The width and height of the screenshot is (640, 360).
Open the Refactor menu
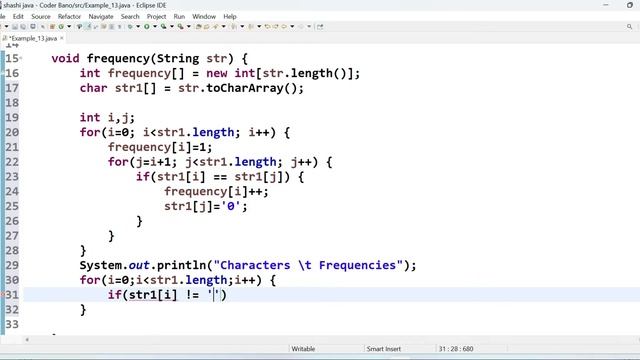tap(69, 16)
